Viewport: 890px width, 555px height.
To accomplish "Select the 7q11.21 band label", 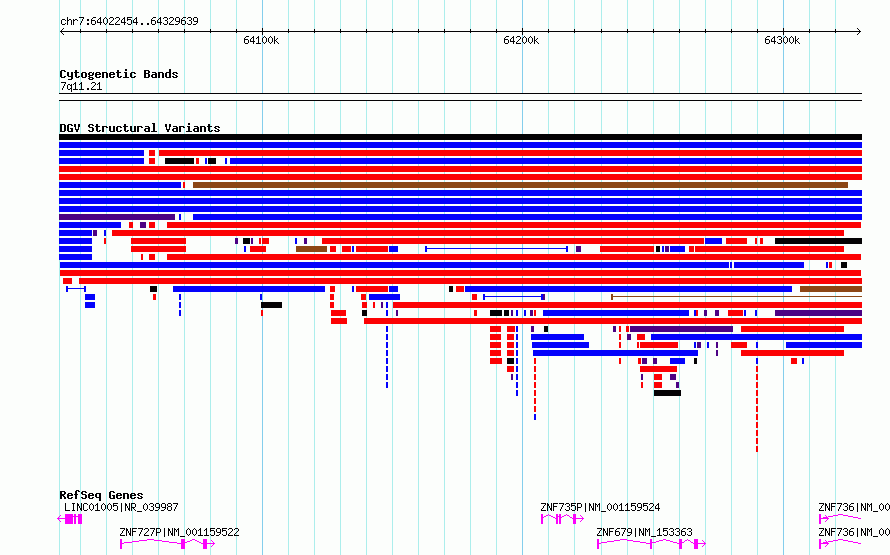I will (x=81, y=86).
